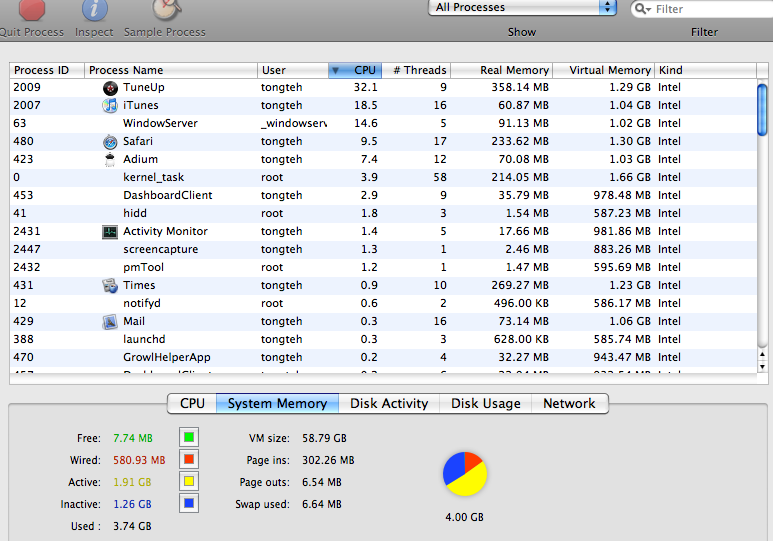Click the Used 3.74 GB value
Screen dimensions: 773x541
point(132,526)
